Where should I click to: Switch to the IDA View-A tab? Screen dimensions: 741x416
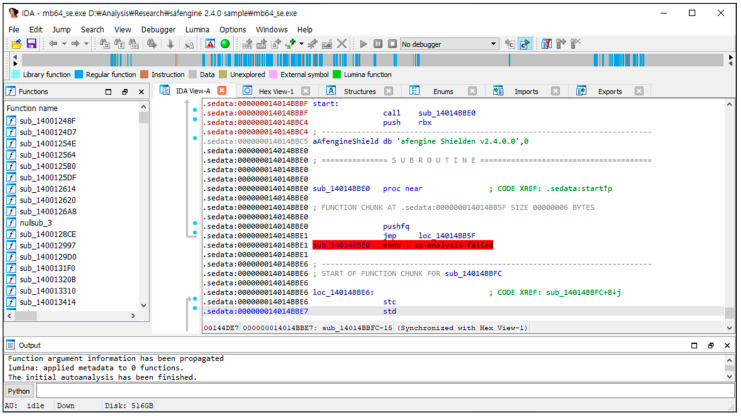(193, 91)
